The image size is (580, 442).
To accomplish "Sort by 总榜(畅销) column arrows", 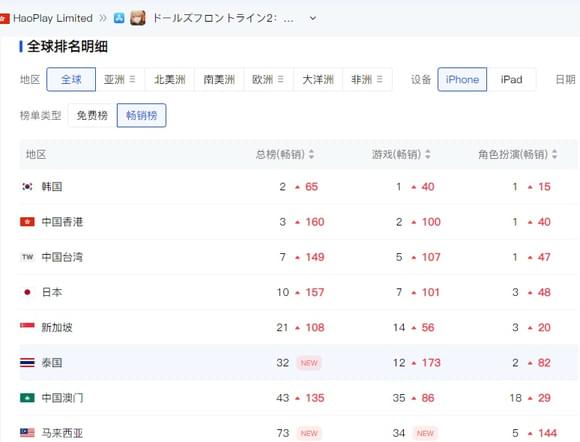I will pos(311,154).
